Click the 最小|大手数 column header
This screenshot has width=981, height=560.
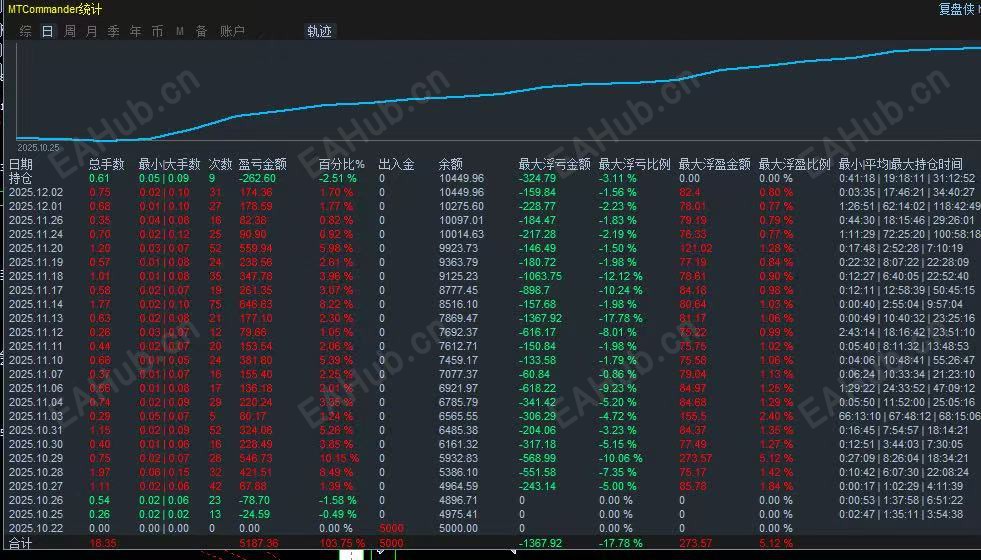[169, 164]
